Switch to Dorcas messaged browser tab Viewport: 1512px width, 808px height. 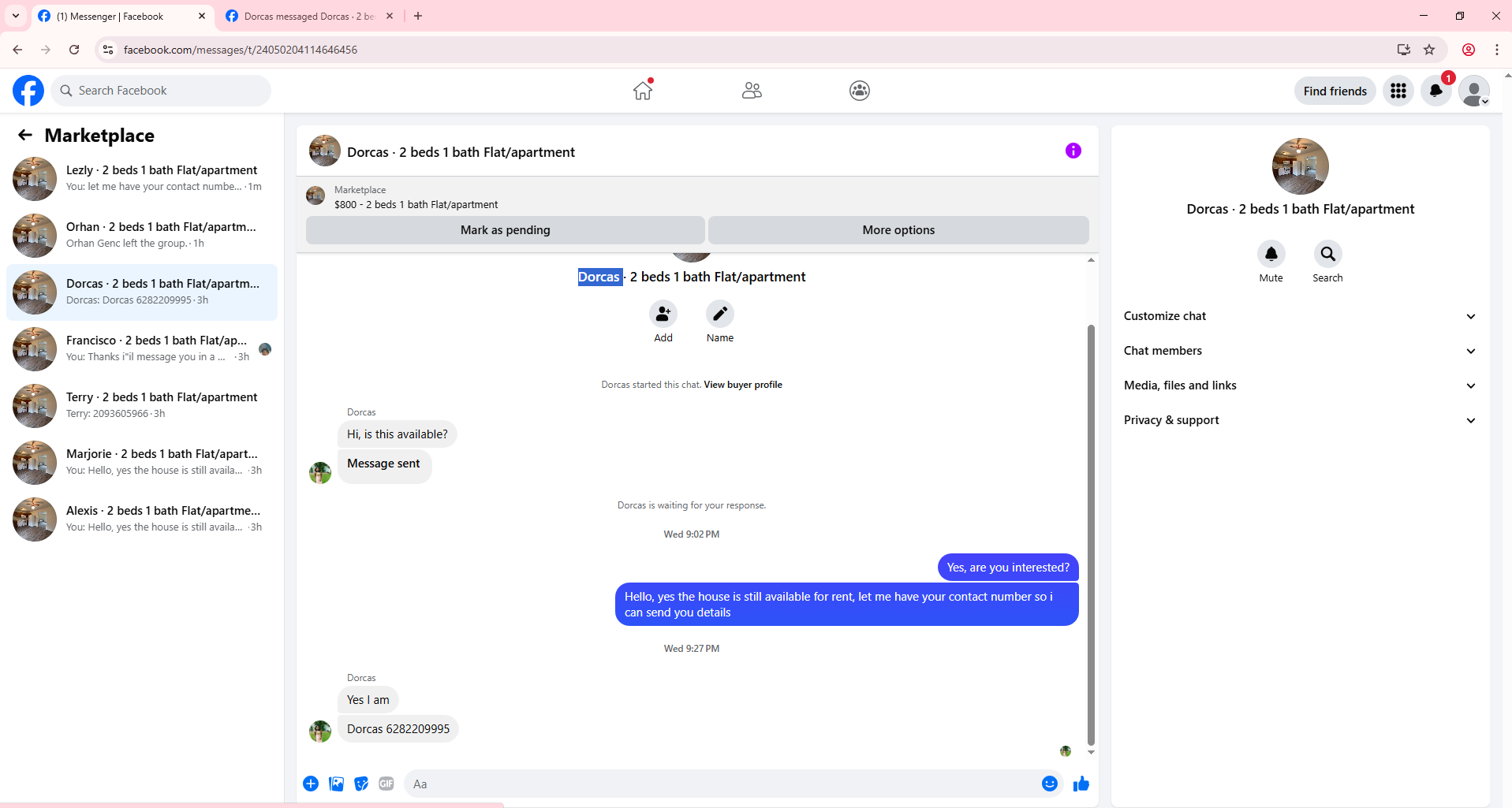pyautogui.click(x=309, y=16)
